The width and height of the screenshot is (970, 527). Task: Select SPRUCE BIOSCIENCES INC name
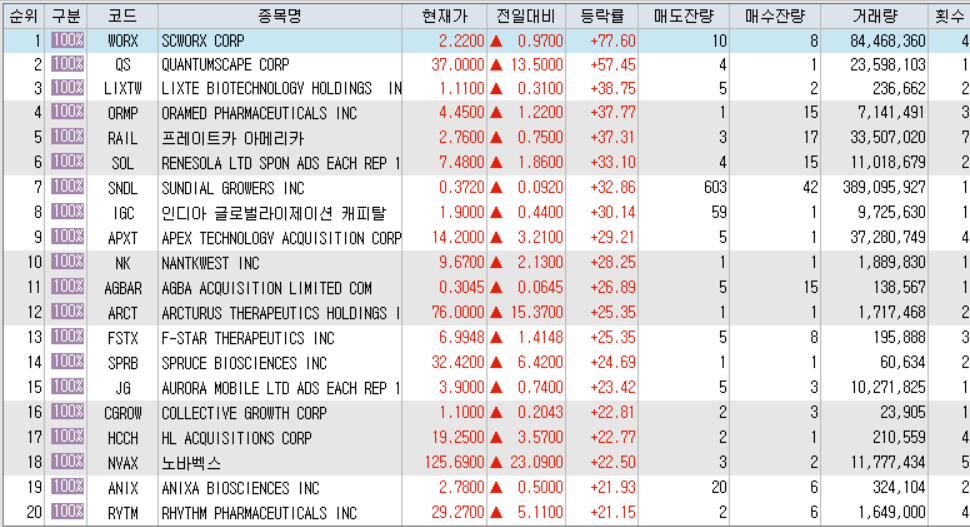click(244, 363)
